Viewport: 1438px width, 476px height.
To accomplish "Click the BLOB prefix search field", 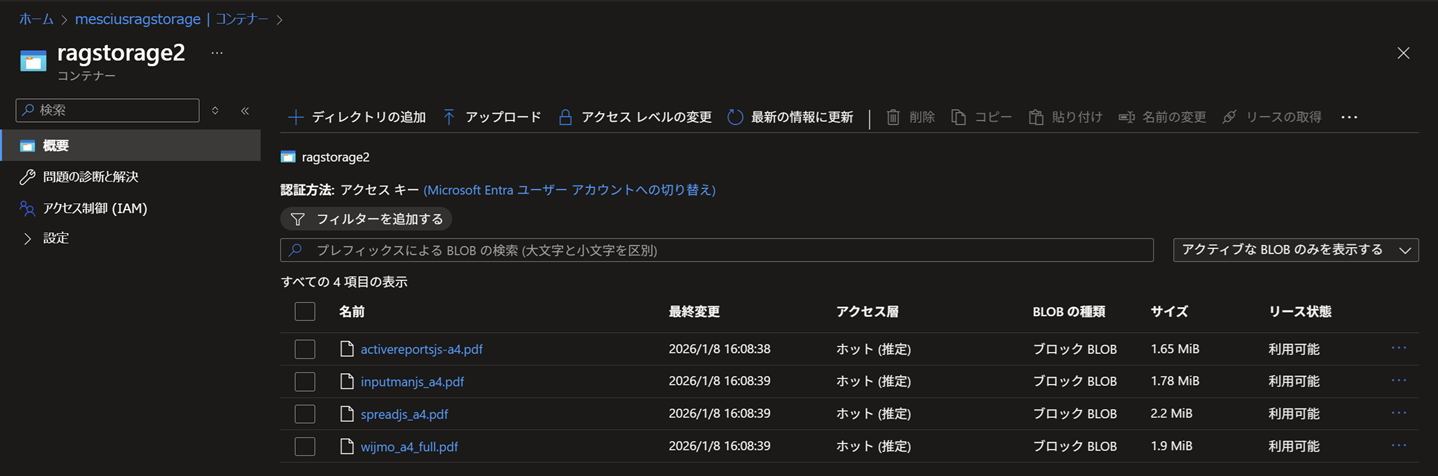I will coord(717,250).
